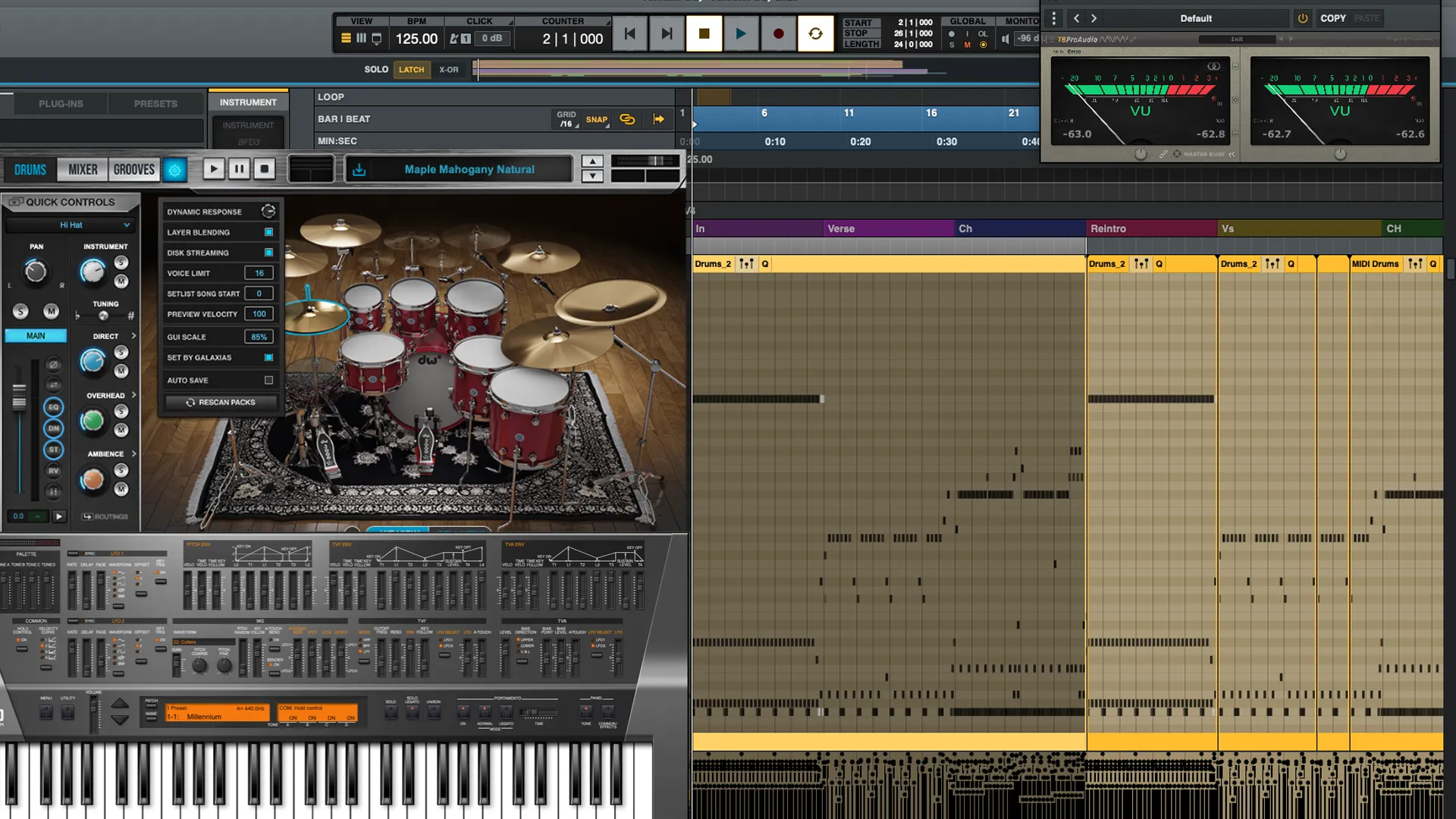Disable the Layer Blending option

(268, 231)
